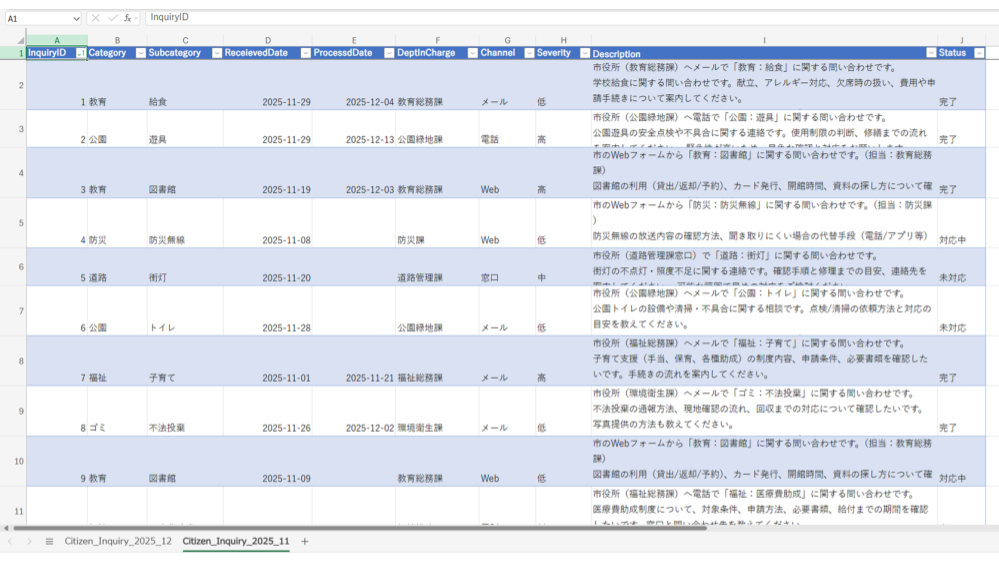Open the Category column filter dropdown

coord(139,53)
